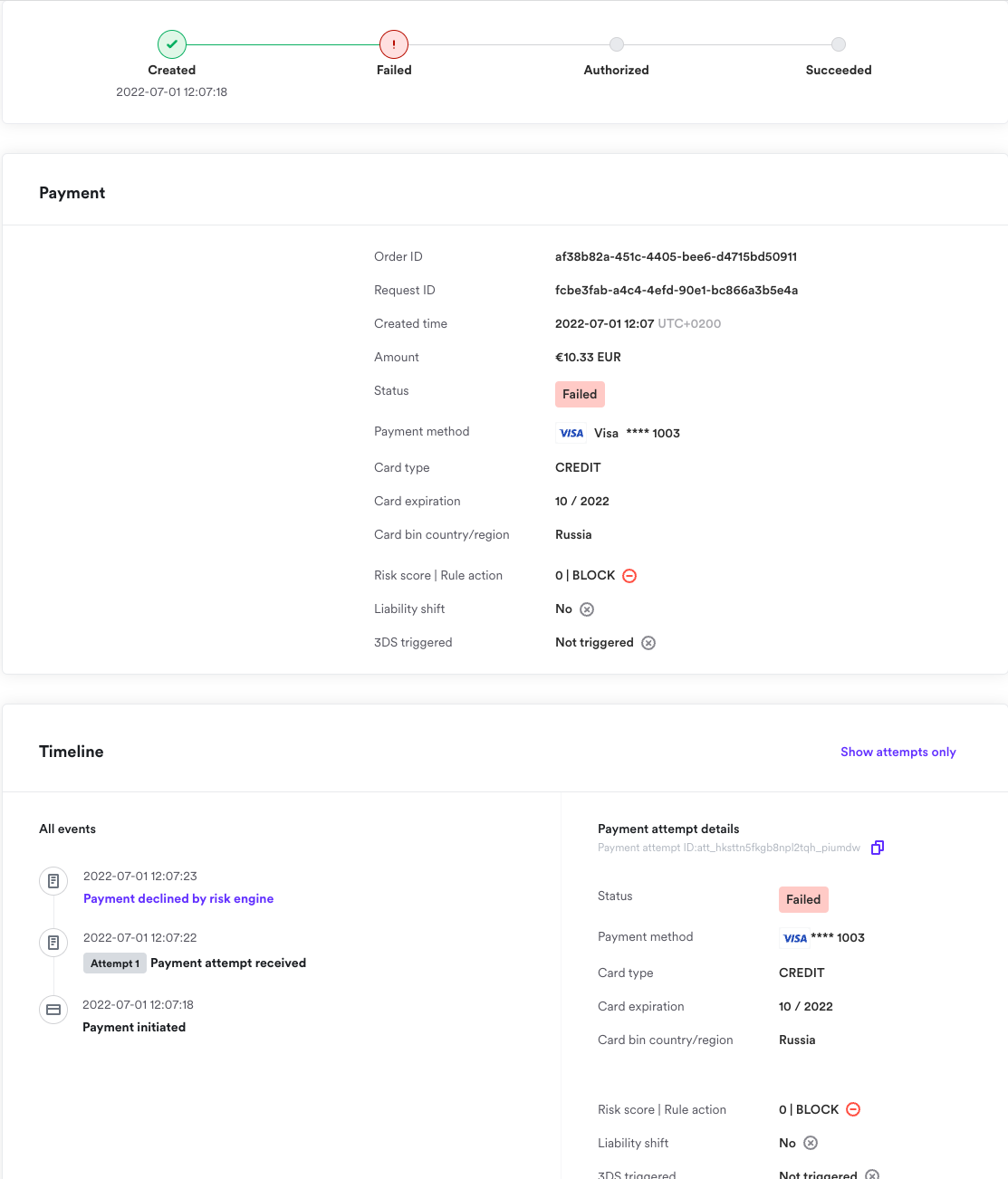Click the Visa logo in Payment method row
The height and width of the screenshot is (1179, 1008).
(571, 434)
